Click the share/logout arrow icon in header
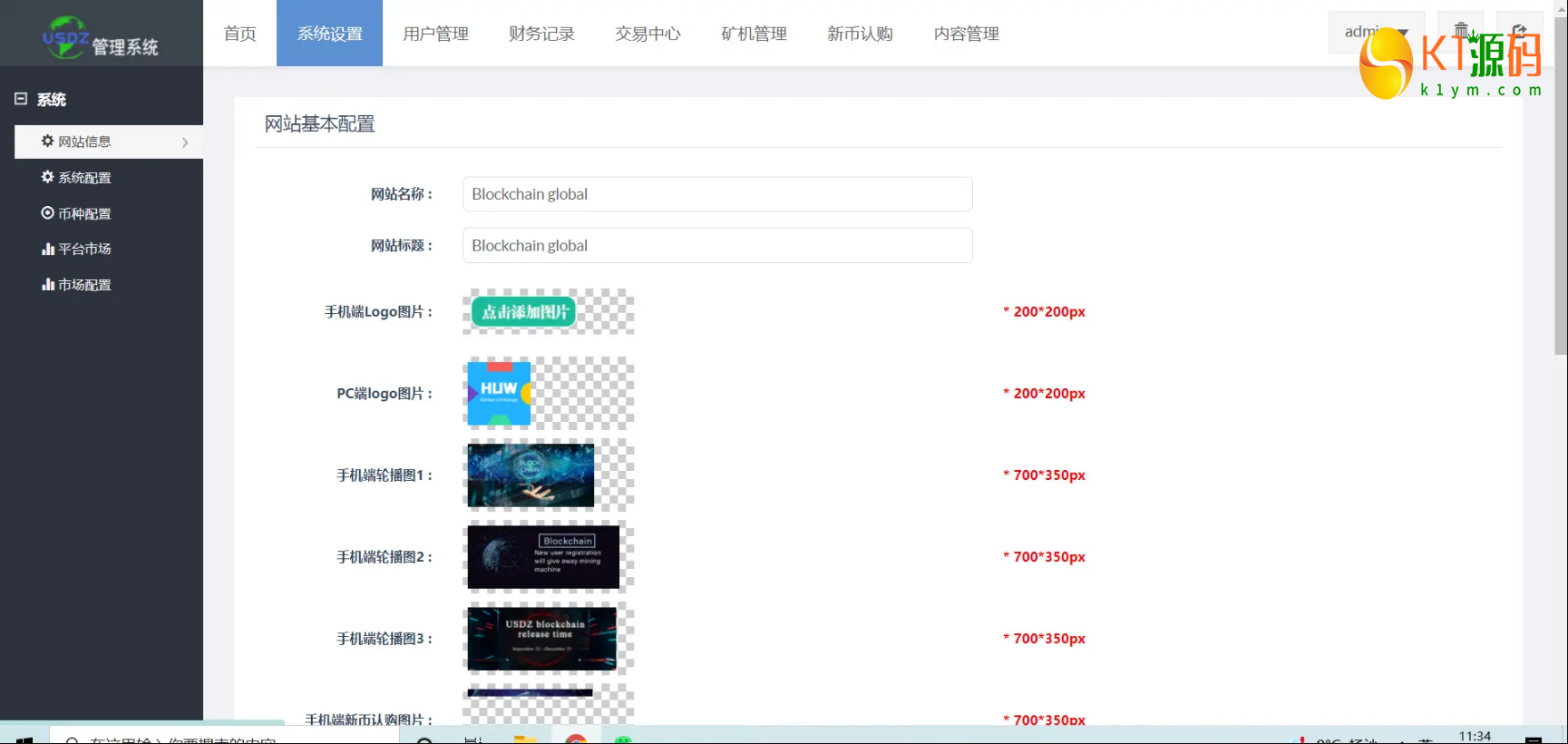The height and width of the screenshot is (744, 1568). coord(1519,30)
